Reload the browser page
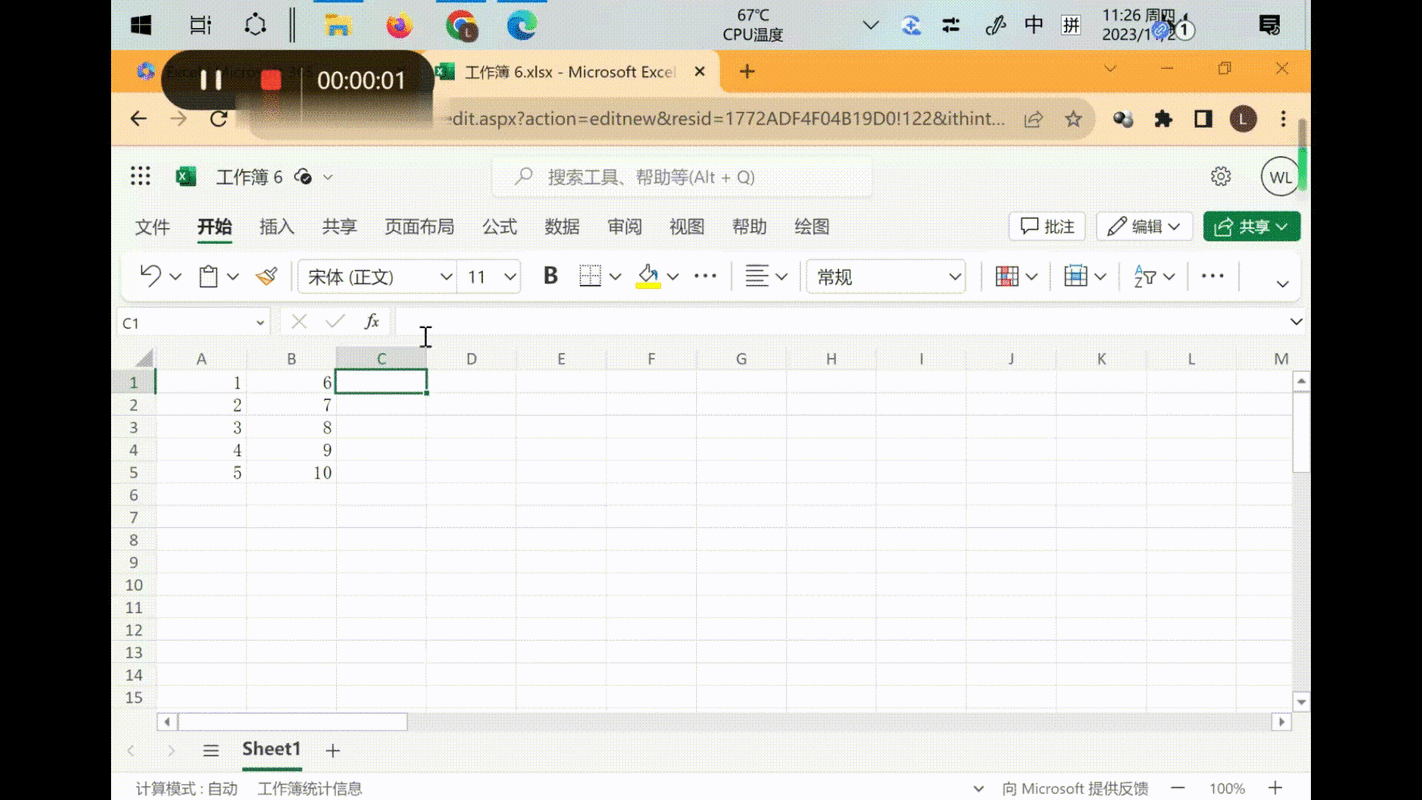Viewport: 1422px width, 800px height. 219,119
